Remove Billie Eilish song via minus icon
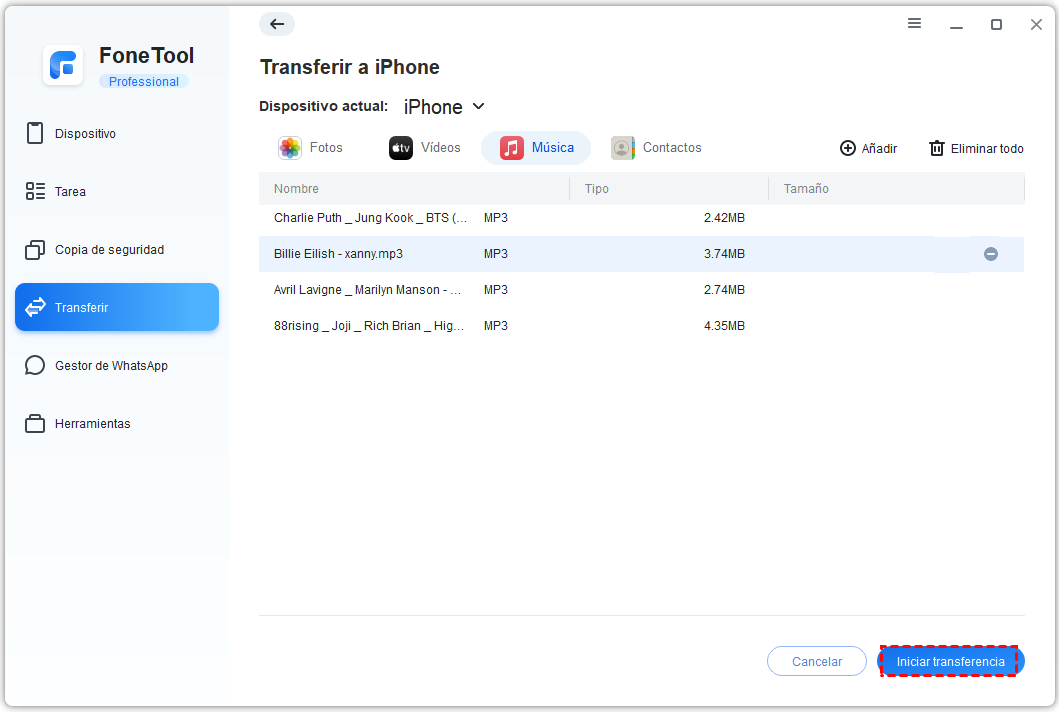The width and height of the screenshot is (1059, 712). pyautogui.click(x=990, y=254)
